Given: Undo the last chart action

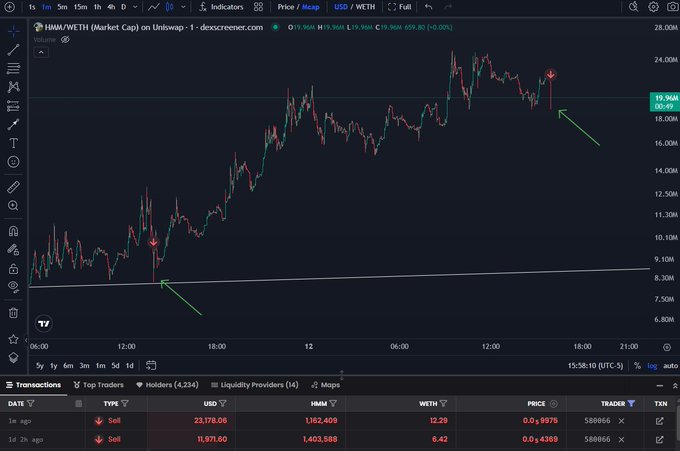Looking at the screenshot, I should tap(428, 7).
